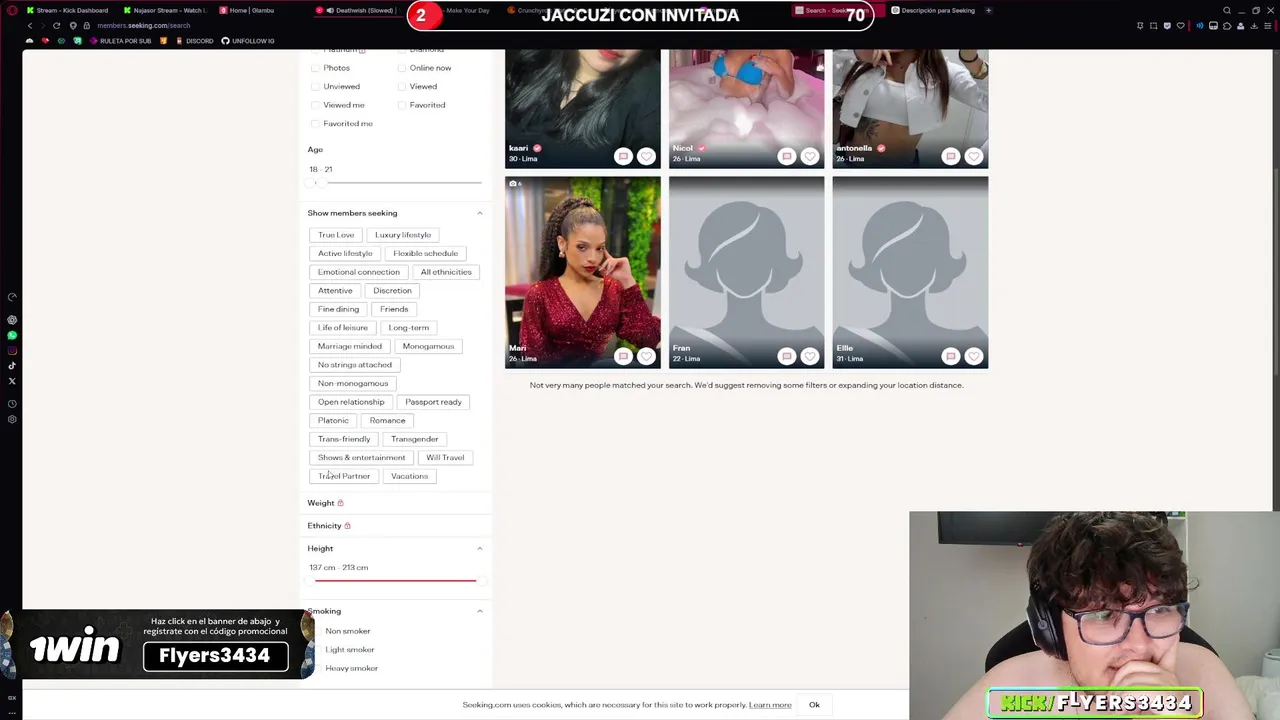Check the Photos filter
The width and height of the screenshot is (1280, 720).
coord(315,68)
